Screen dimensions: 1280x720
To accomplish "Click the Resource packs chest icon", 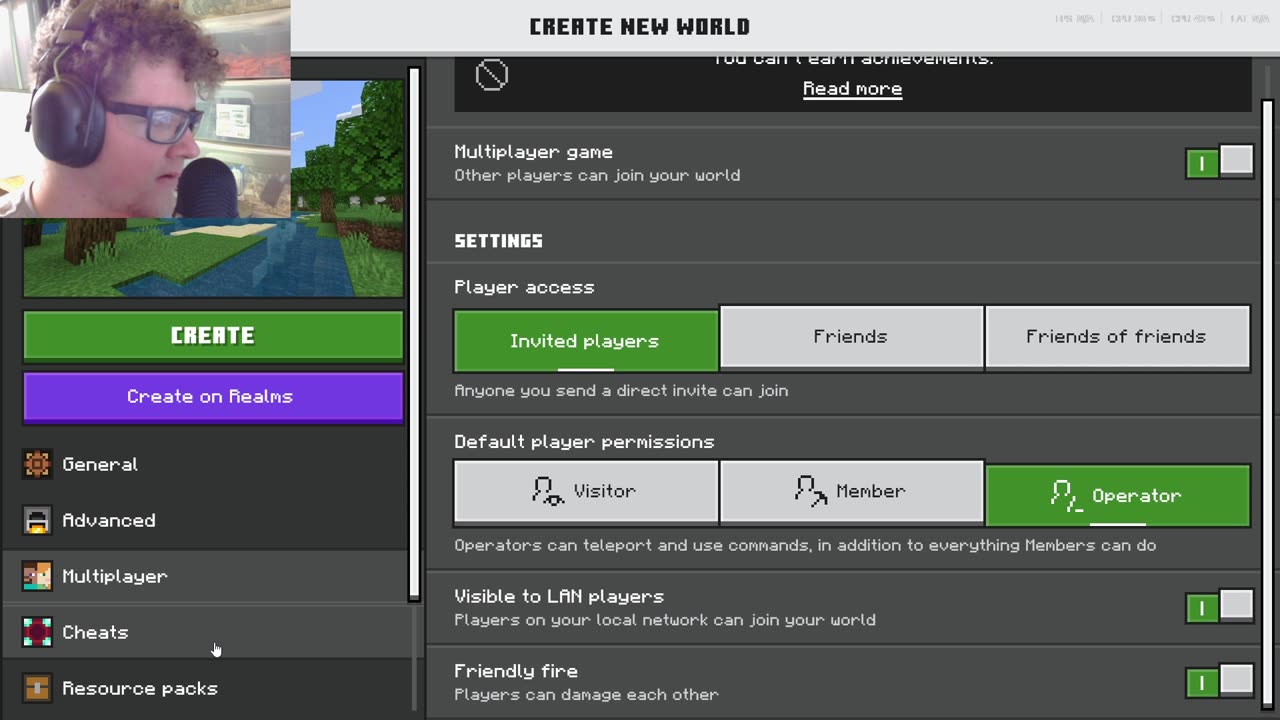I will click(37, 688).
